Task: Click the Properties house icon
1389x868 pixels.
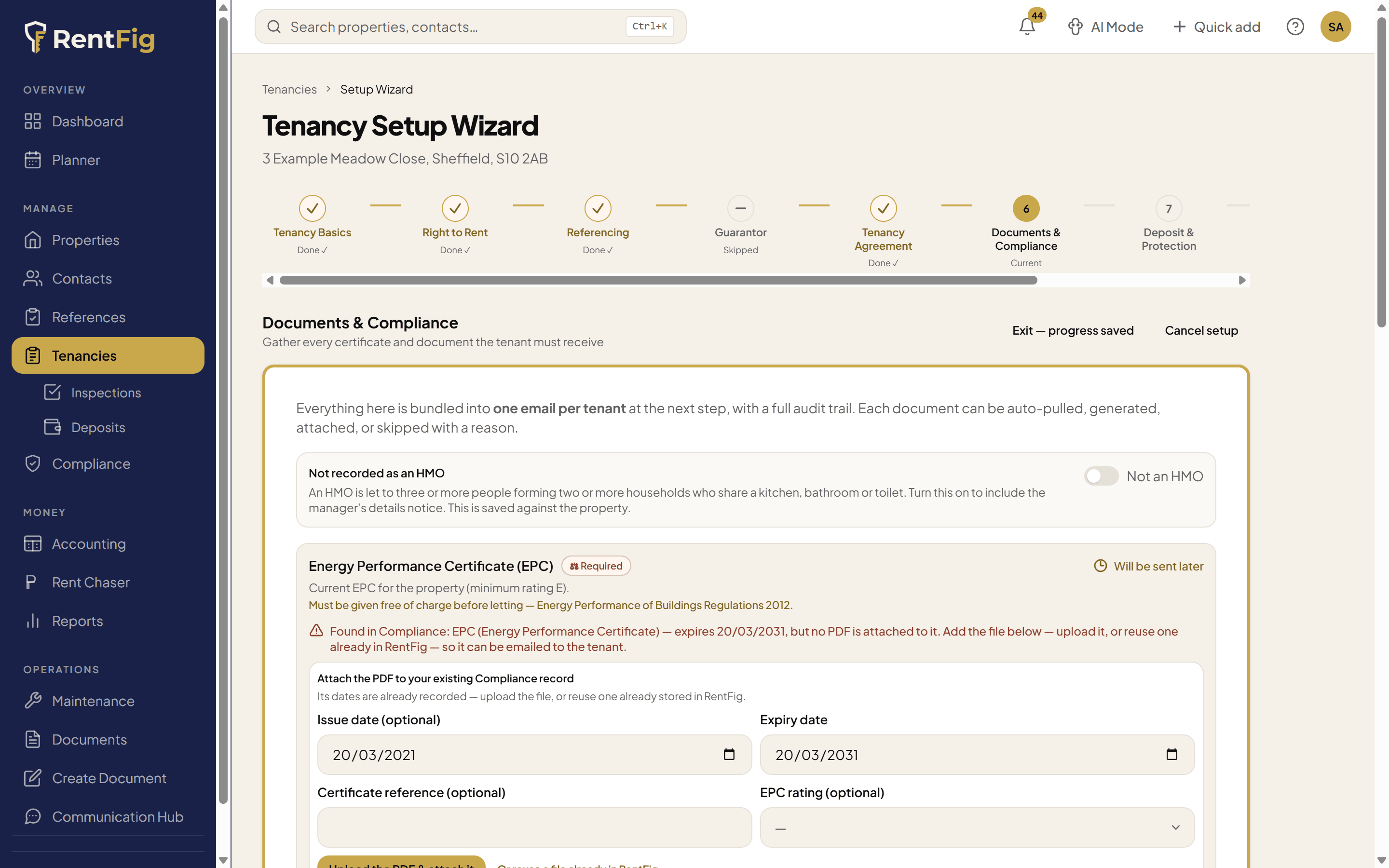Action: (33, 240)
